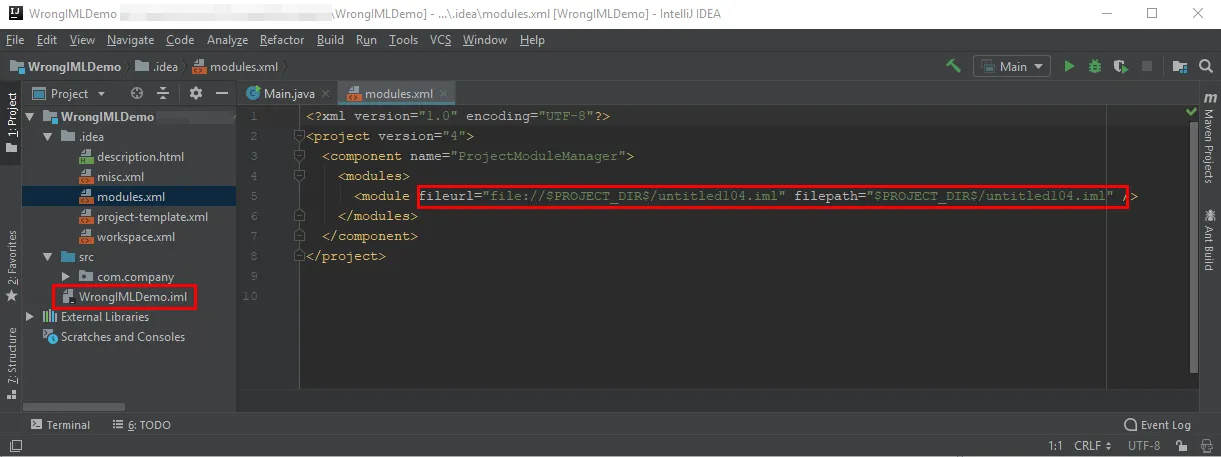1221x457 pixels.
Task: Fold the modules tag in gutter
Action: coord(299,176)
